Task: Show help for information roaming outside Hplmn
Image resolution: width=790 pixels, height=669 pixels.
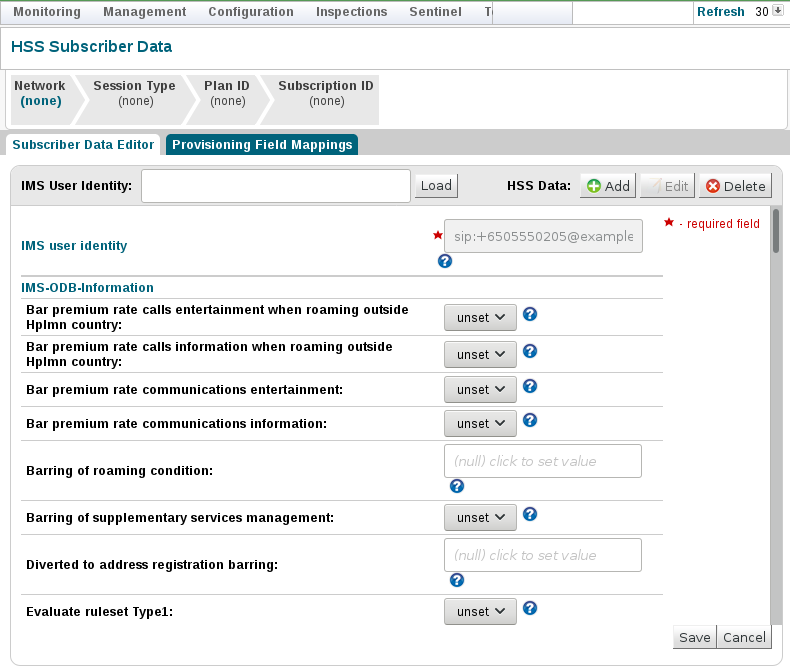Action: [530, 351]
